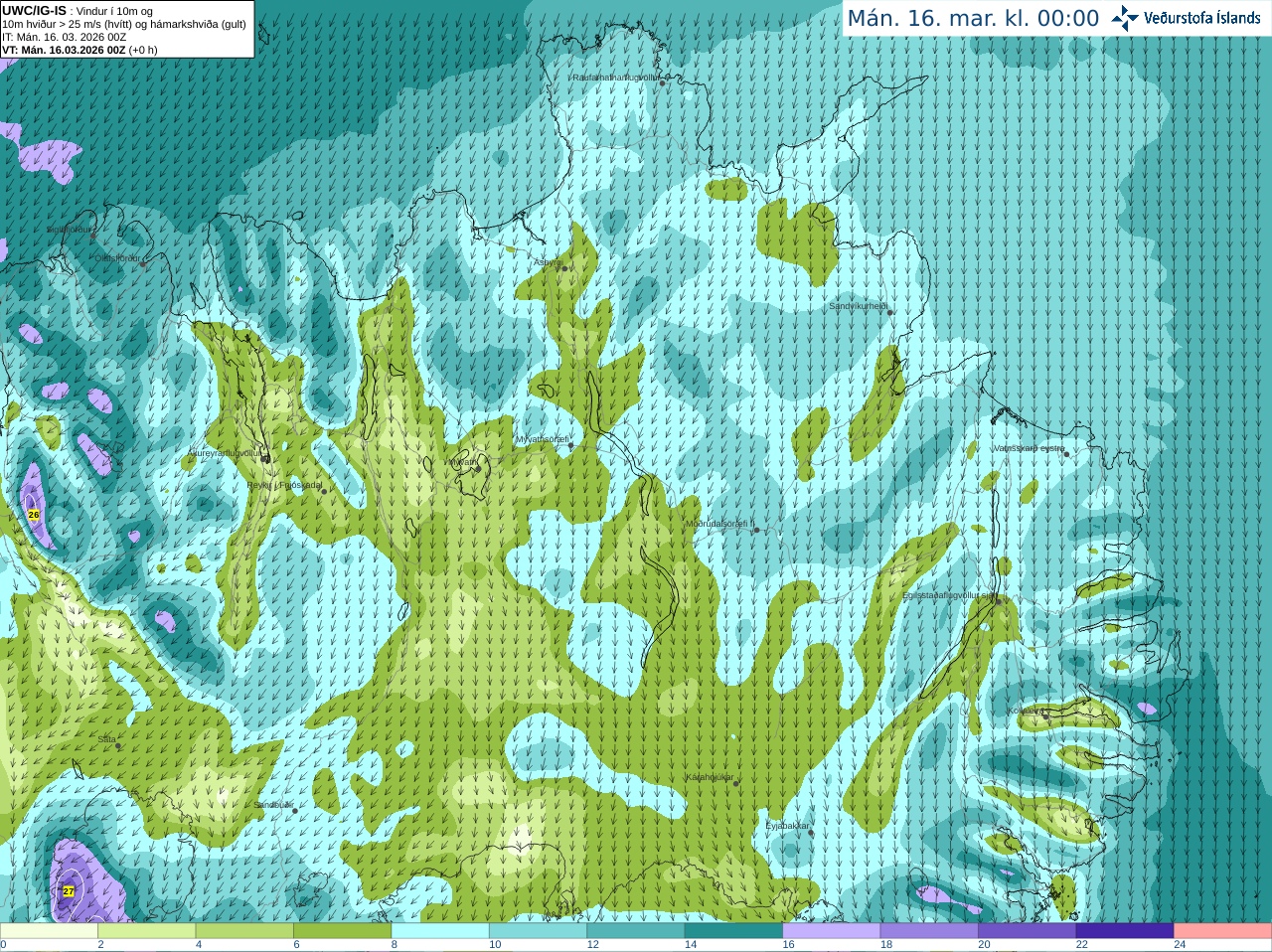Select the 16–18 m/s light purple legend color
Image resolution: width=1272 pixels, height=952 pixels.
pyautogui.click(x=832, y=931)
